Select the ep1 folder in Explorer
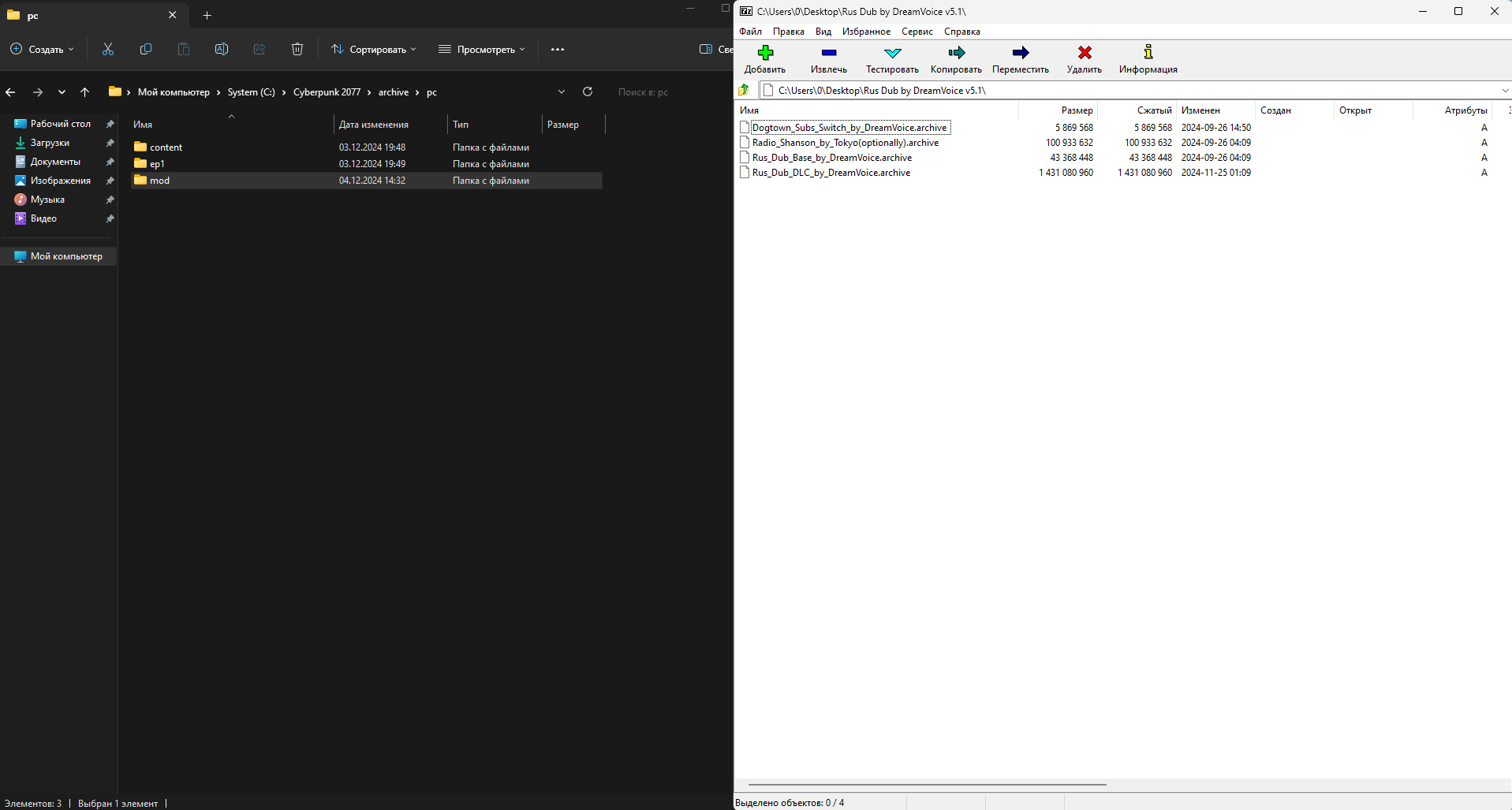The image size is (1512, 810). tap(367, 164)
